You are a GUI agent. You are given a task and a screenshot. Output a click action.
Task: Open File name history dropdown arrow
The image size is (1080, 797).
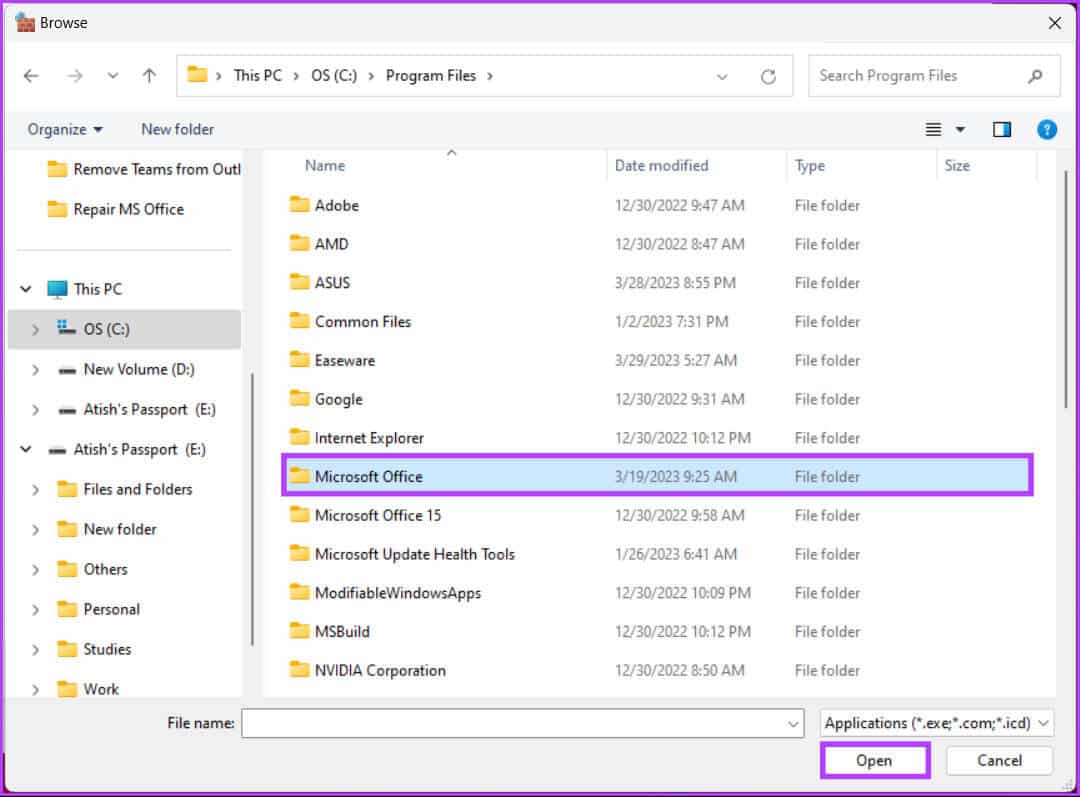click(x=793, y=724)
